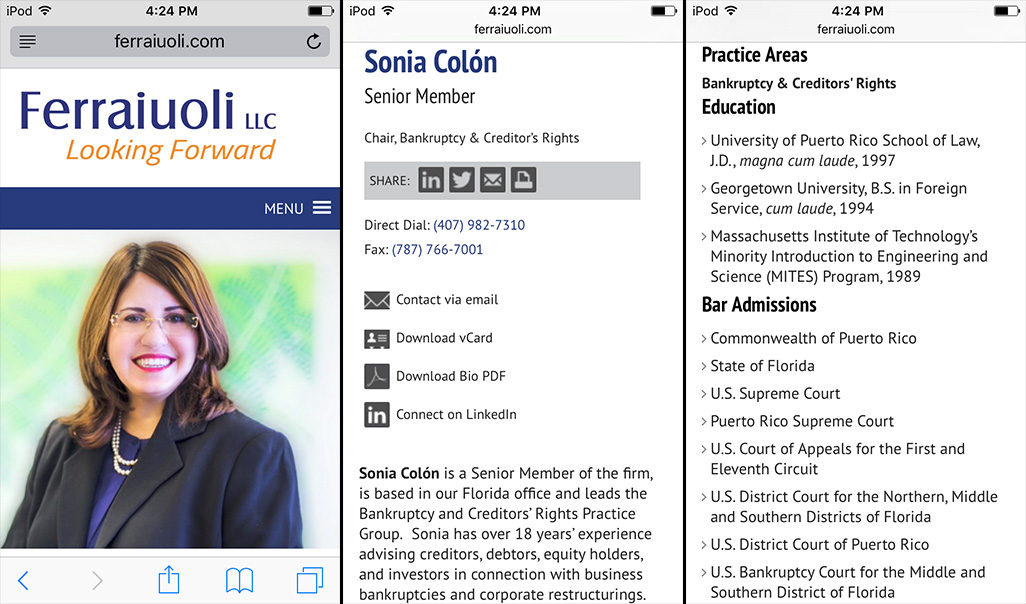Click the Ferraiuoli LLC logo
The image size is (1026, 604).
[148, 125]
